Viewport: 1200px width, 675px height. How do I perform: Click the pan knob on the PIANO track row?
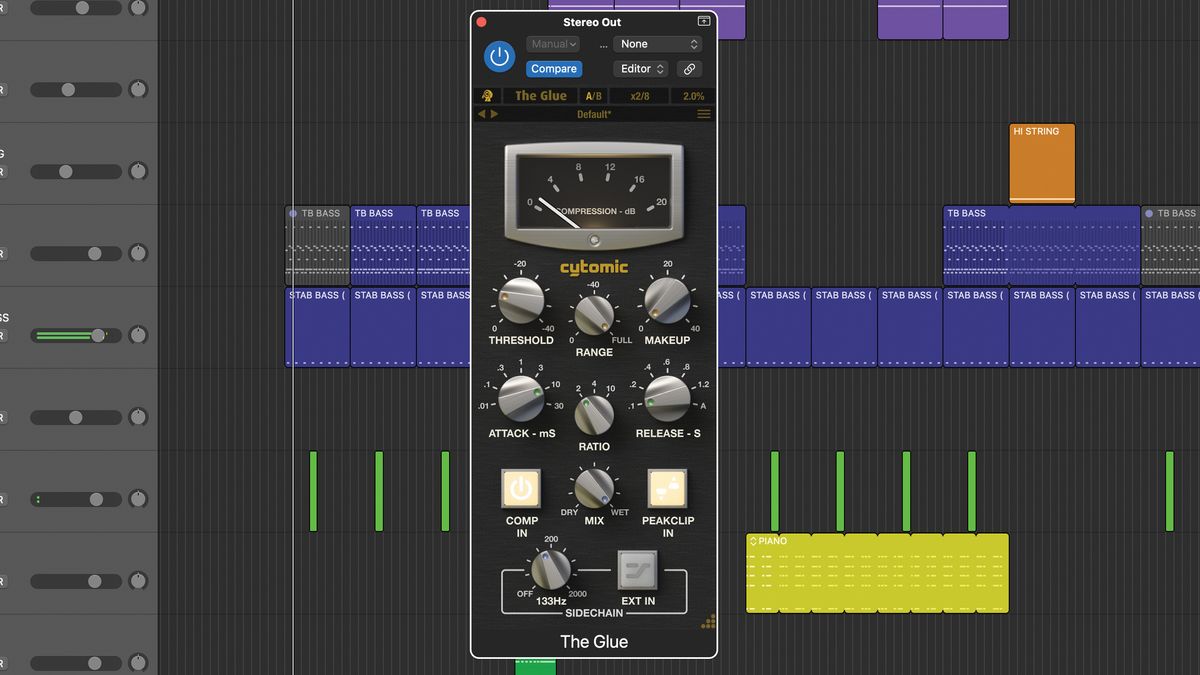(138, 581)
